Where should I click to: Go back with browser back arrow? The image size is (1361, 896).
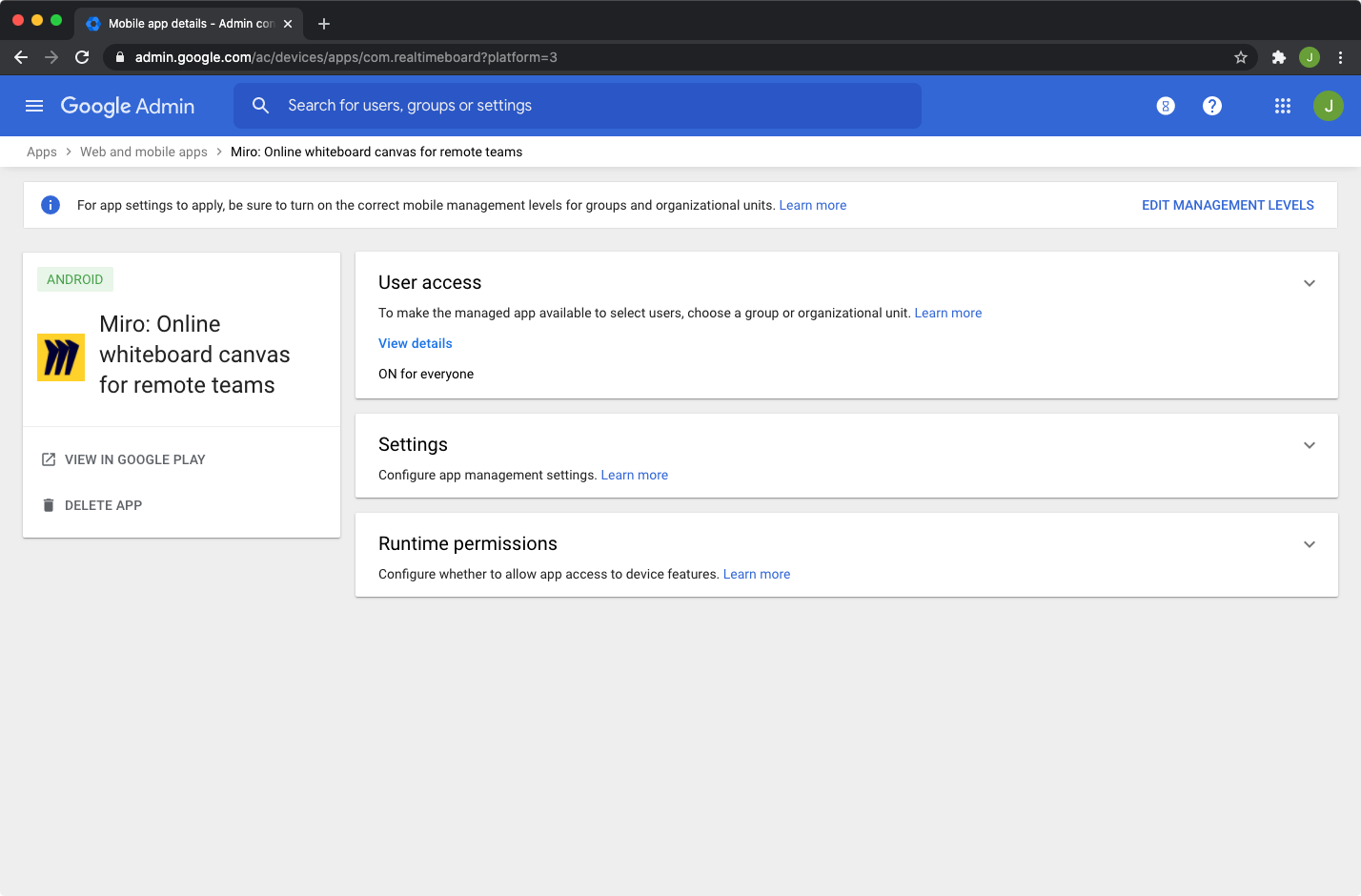(x=21, y=57)
